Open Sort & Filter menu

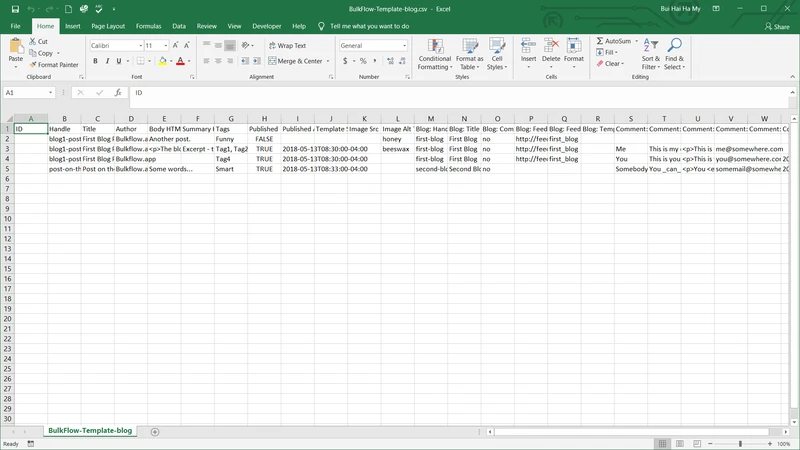tap(651, 54)
